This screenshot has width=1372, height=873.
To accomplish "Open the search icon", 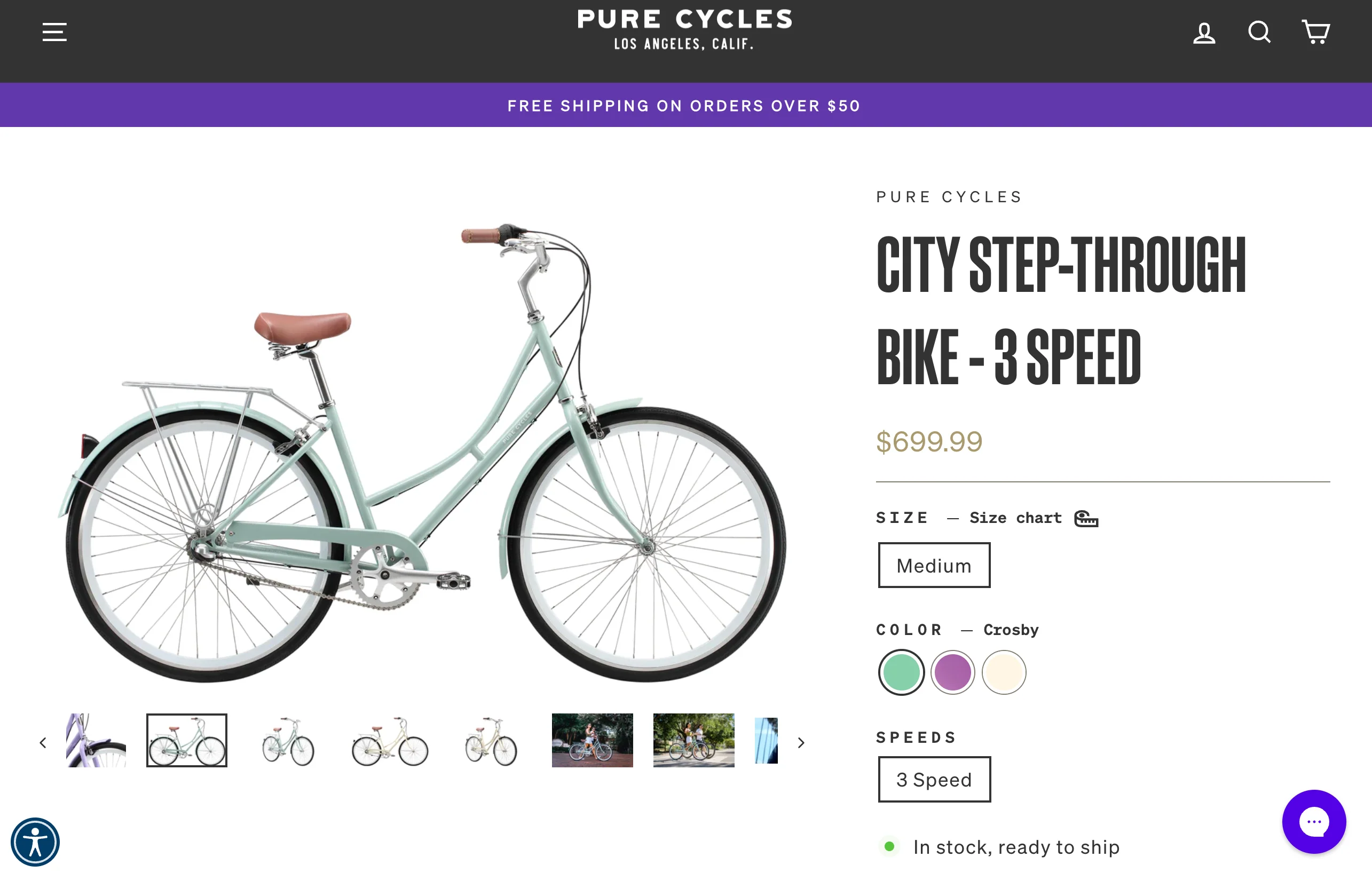I will [x=1259, y=33].
